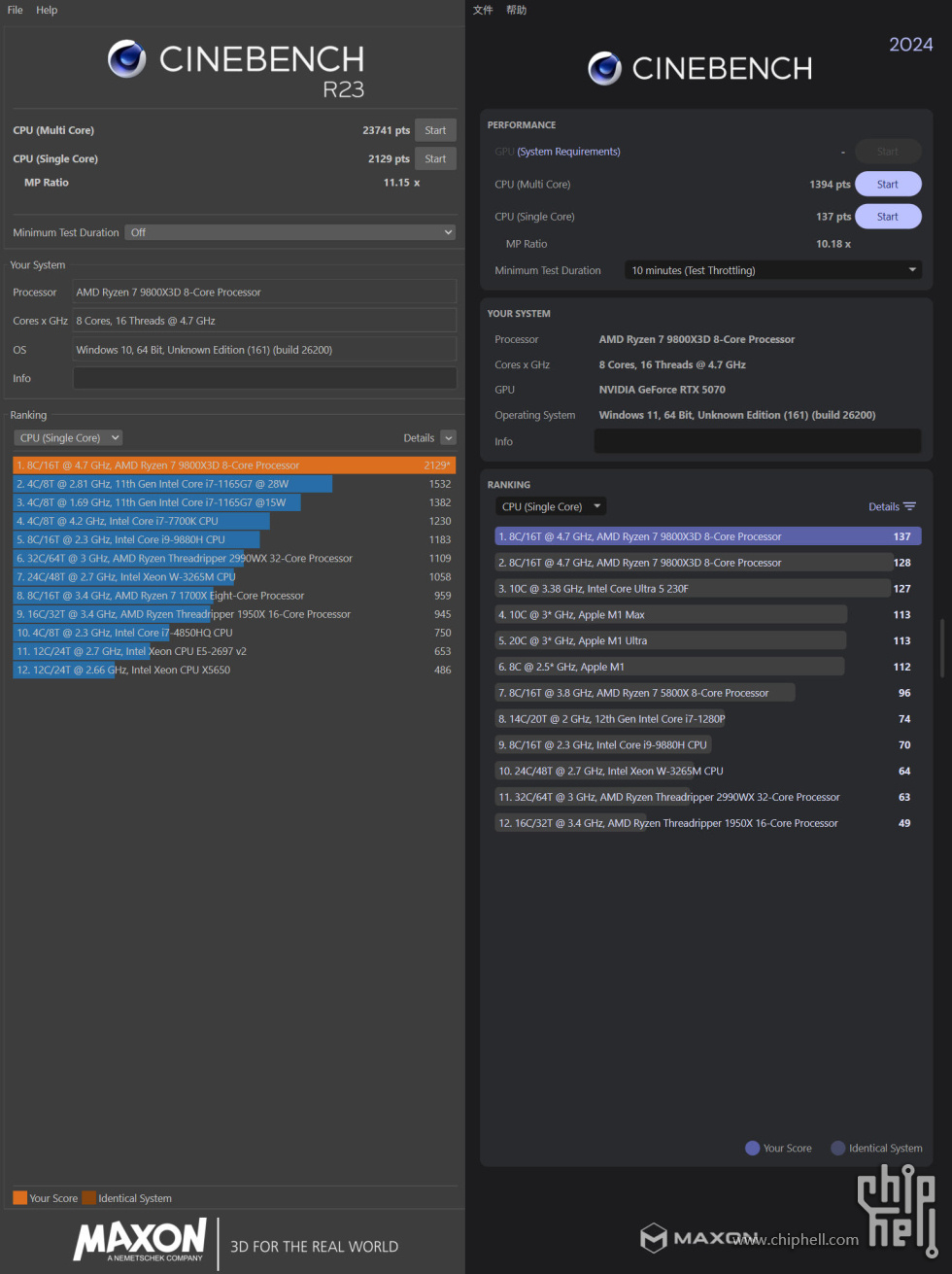Click the Cinebench 2024 logo sphere icon

point(604,68)
